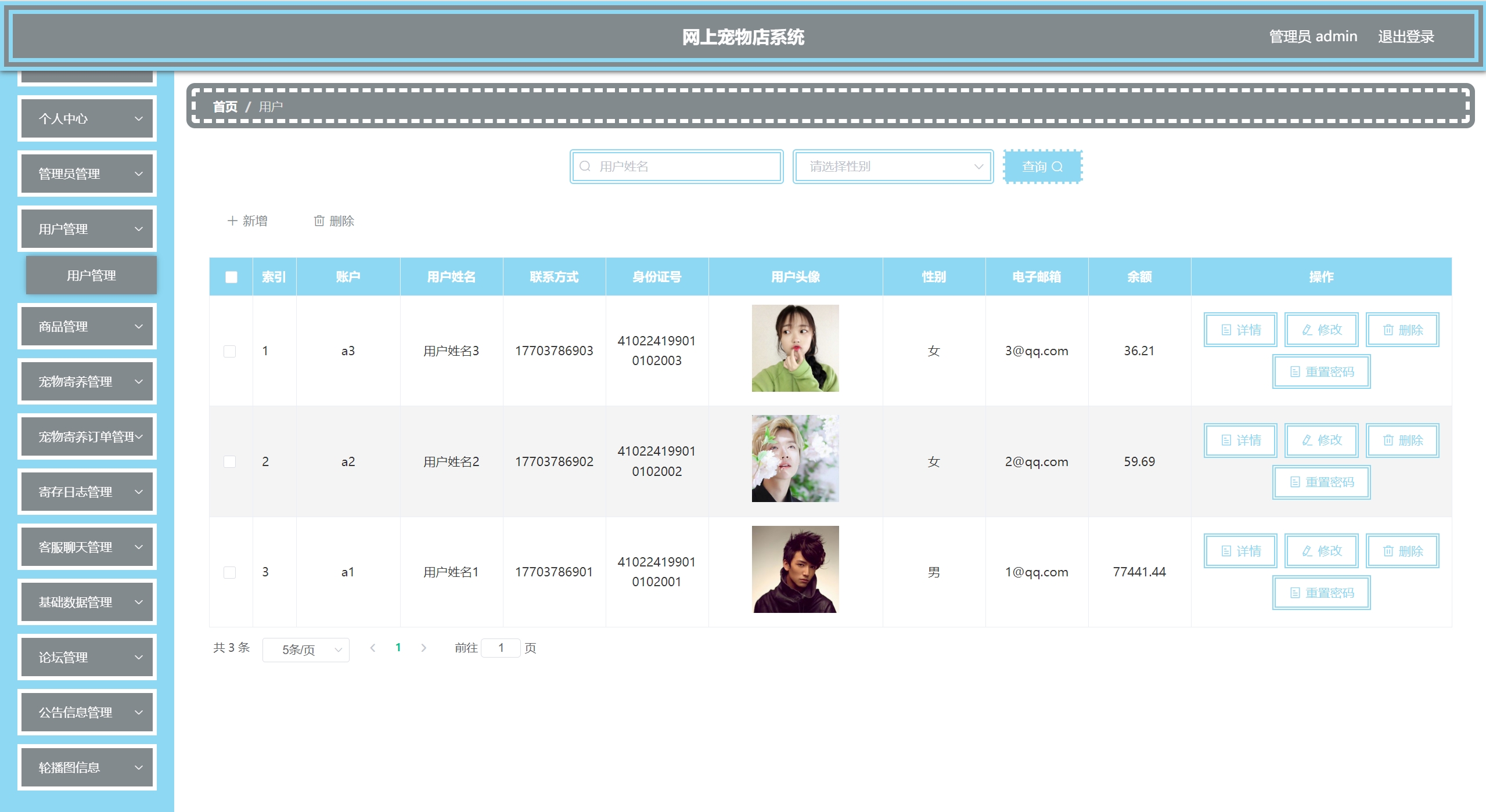This screenshot has width=1486, height=812.
Task: Check the checkbox for row a3
Action: (230, 351)
